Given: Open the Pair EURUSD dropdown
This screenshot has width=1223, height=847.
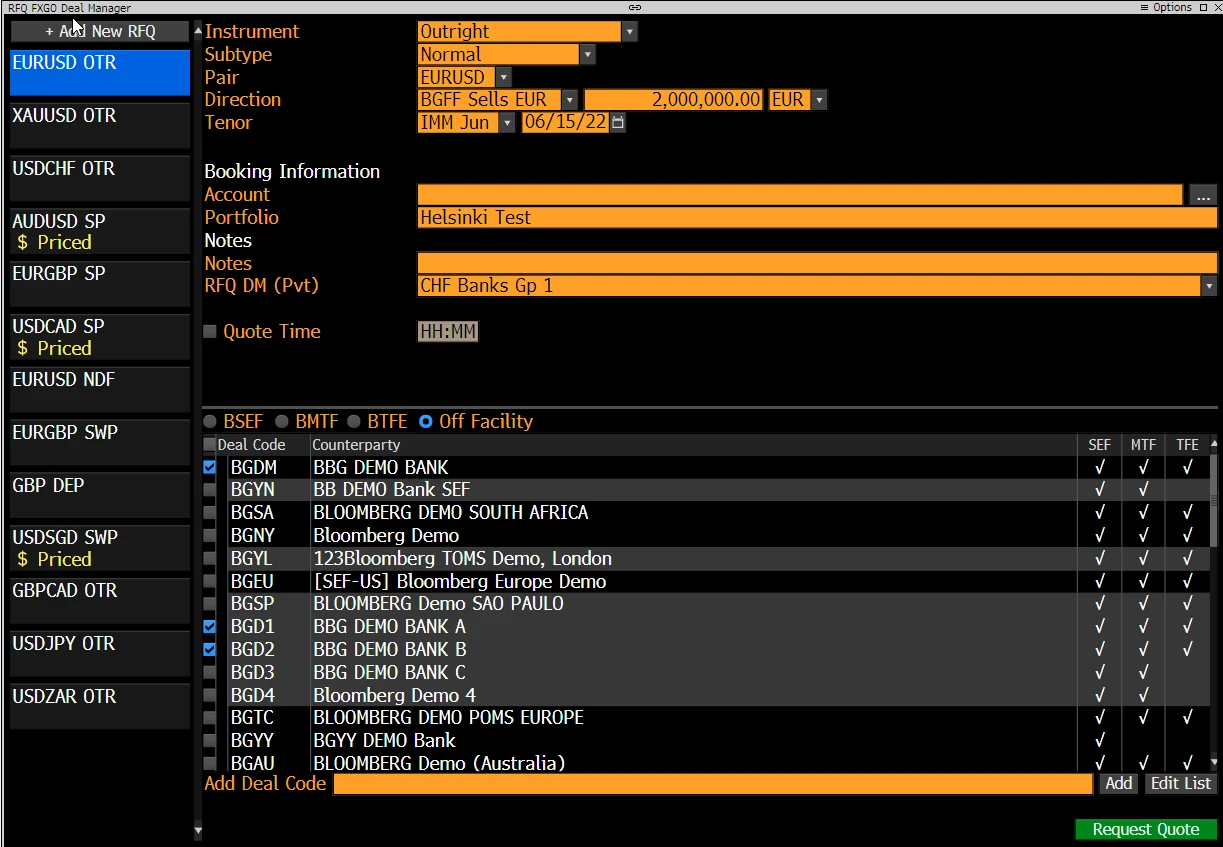Looking at the screenshot, I should 503,77.
